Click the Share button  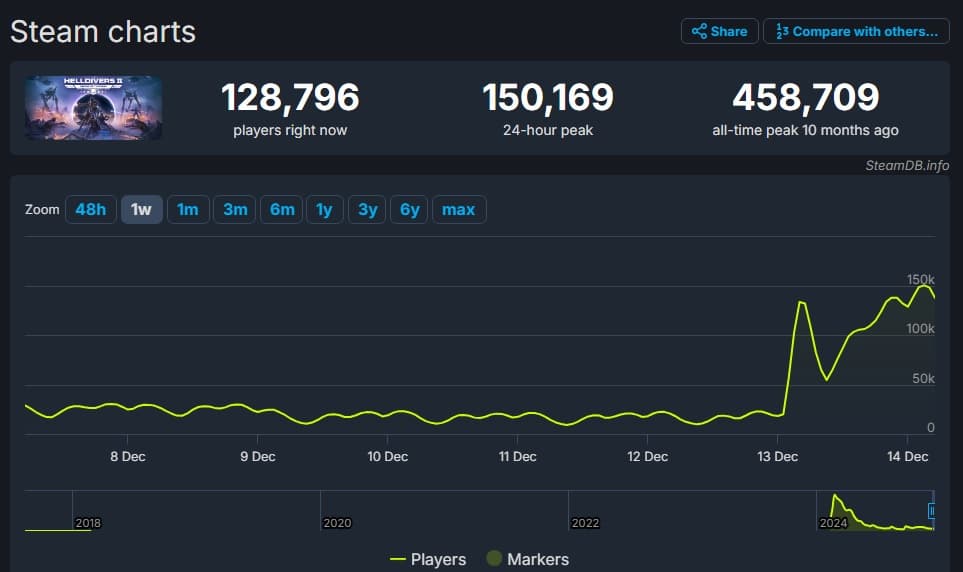719,31
